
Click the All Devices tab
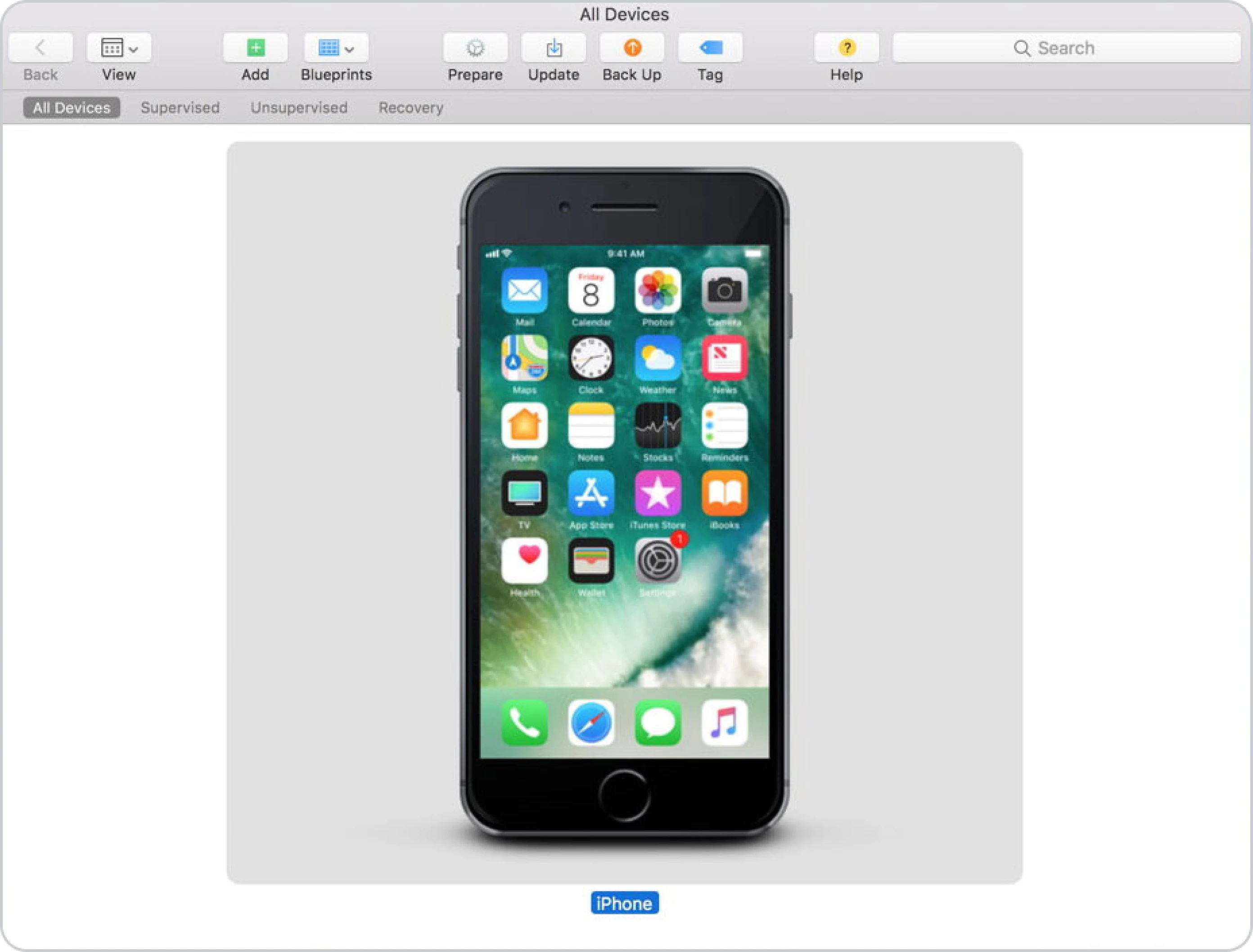pos(71,107)
